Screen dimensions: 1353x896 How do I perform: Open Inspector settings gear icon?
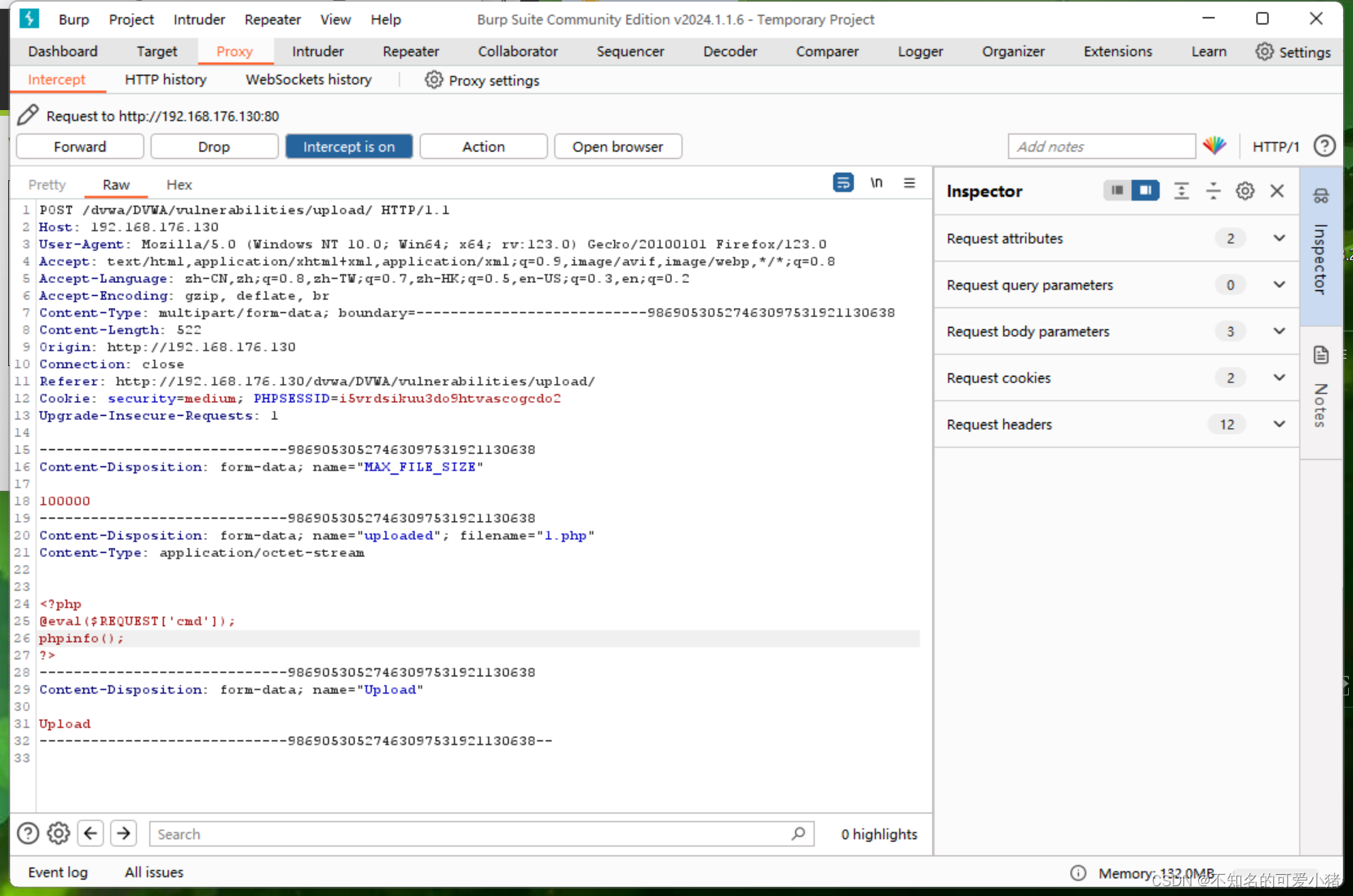point(1245,191)
